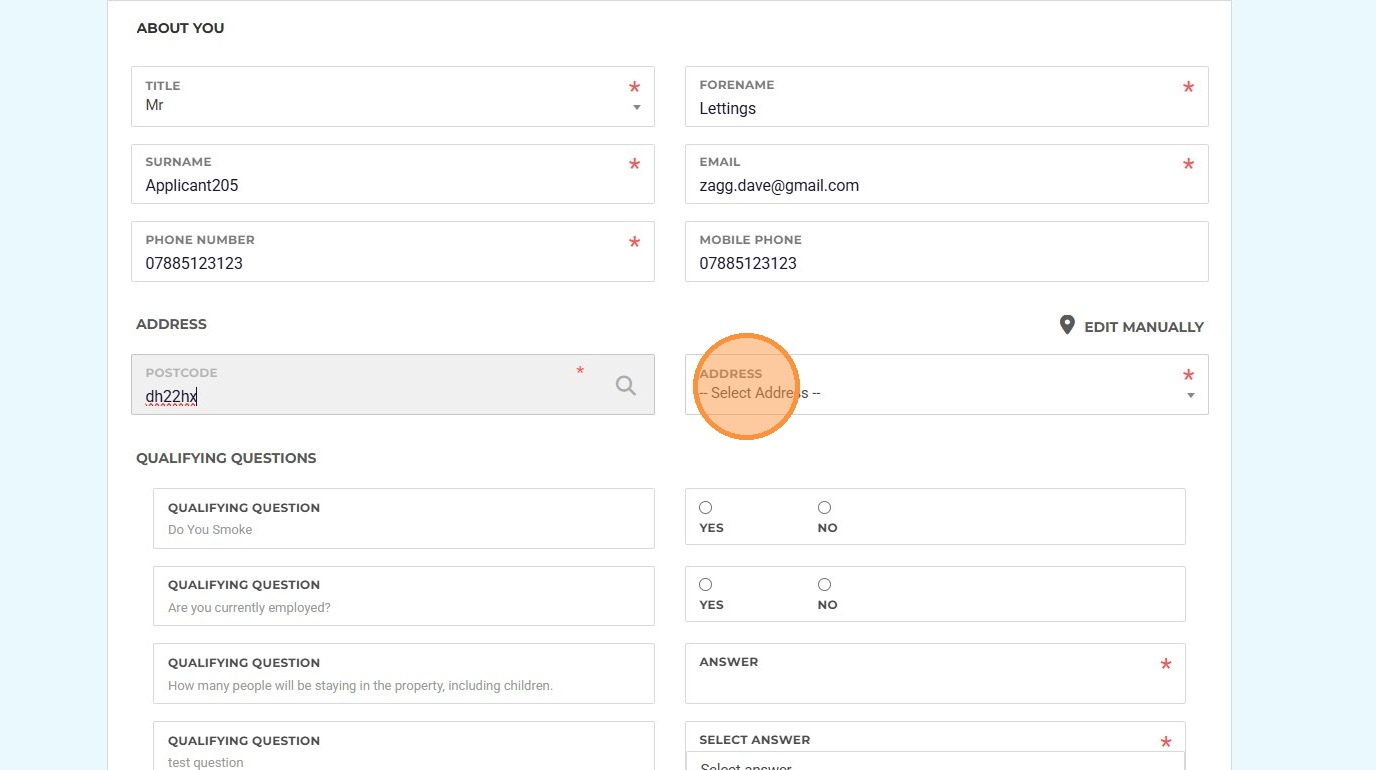Screen dimensions: 1376x770
Task: Click the Title dropdown arrow
Action: click(x=637, y=108)
